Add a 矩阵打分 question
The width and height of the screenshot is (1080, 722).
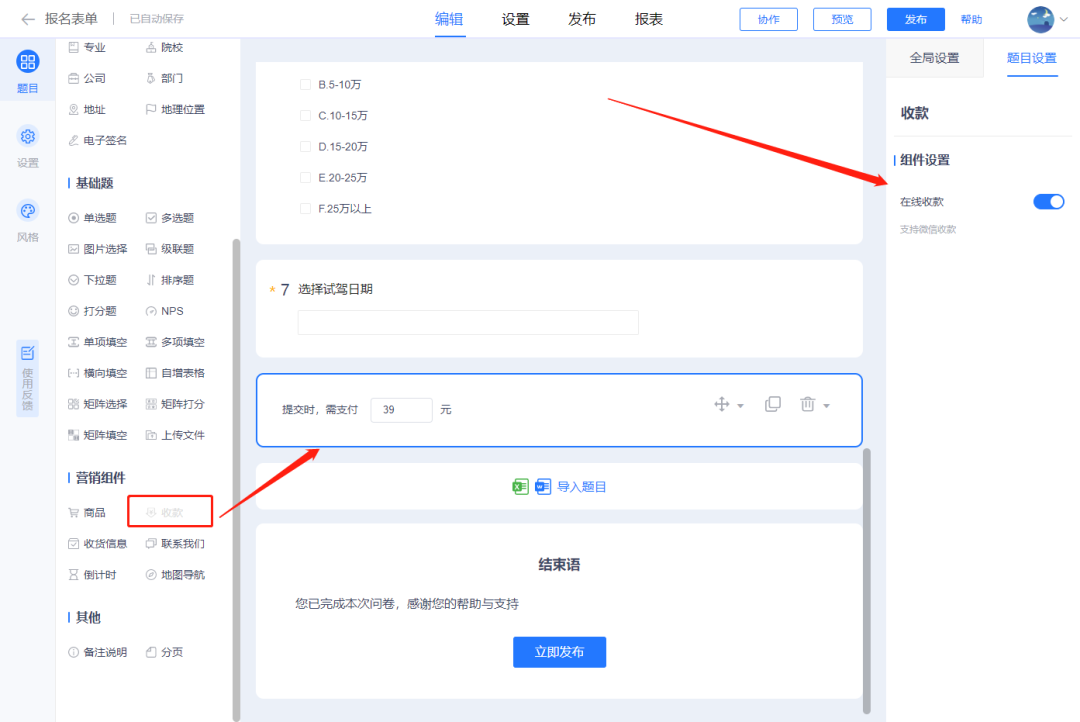(175, 404)
